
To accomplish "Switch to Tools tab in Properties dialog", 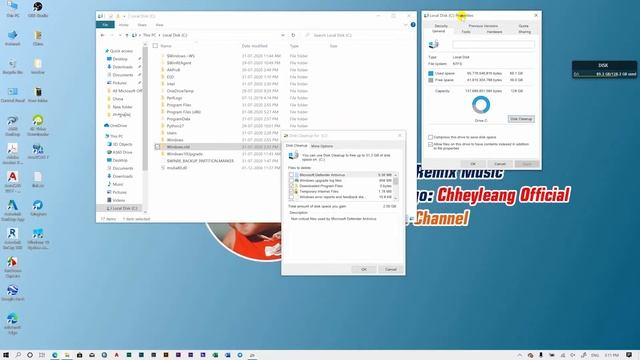I will 466,31.
